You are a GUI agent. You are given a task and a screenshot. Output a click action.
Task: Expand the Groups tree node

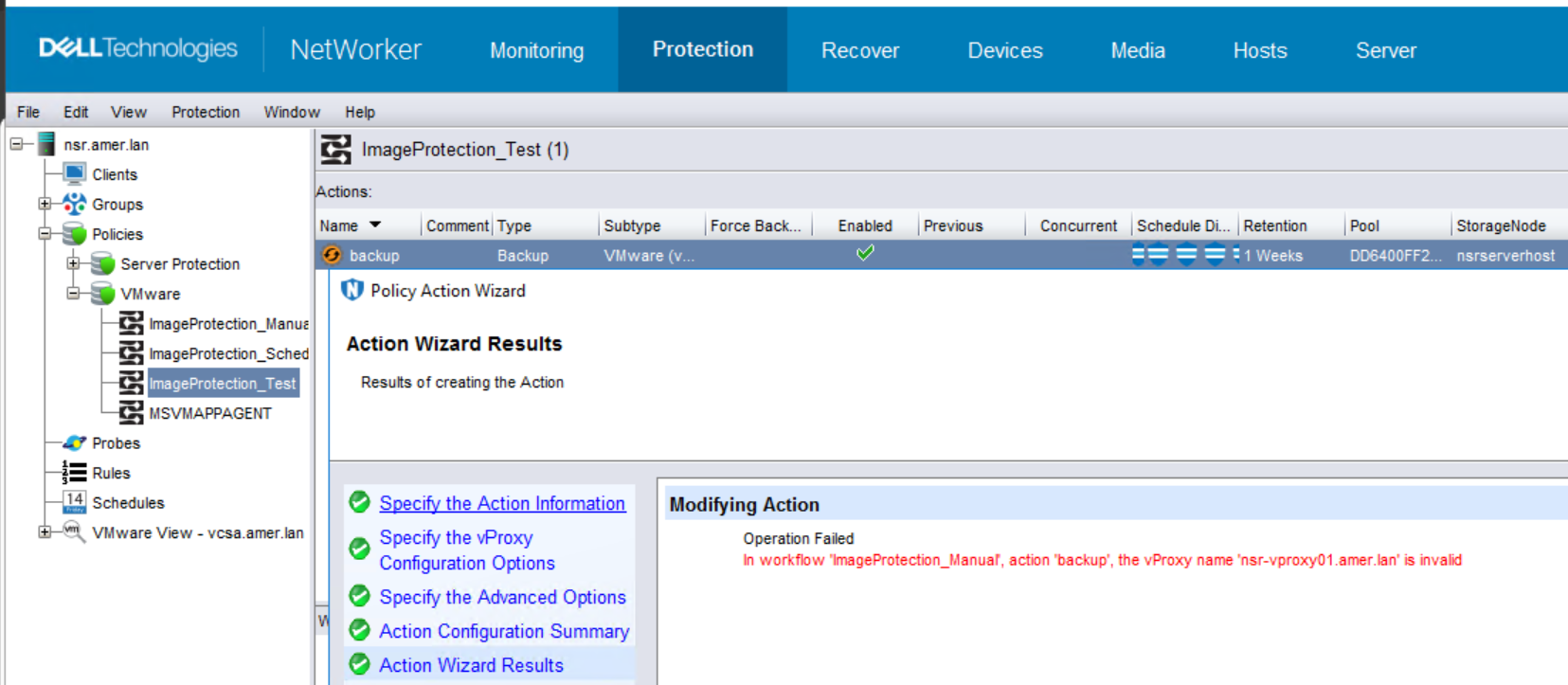click(x=45, y=204)
